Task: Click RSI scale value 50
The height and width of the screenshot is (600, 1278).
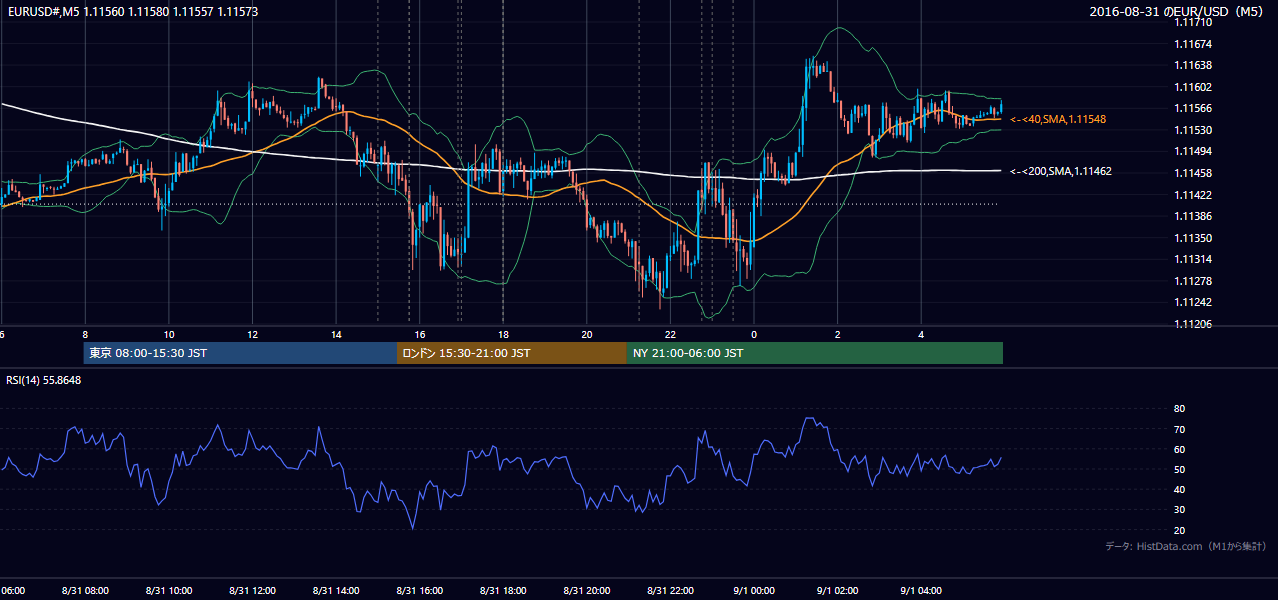Action: coord(1179,469)
